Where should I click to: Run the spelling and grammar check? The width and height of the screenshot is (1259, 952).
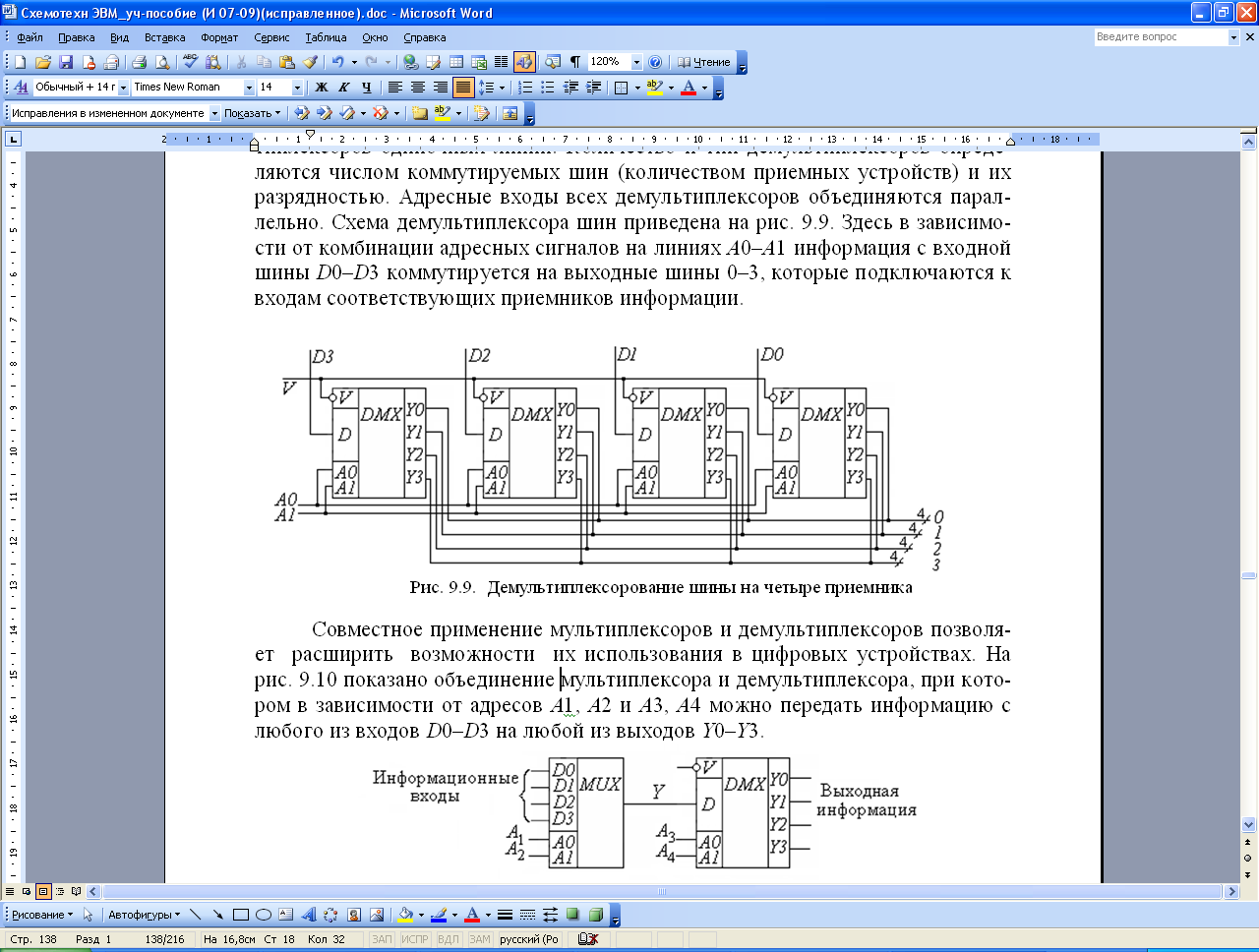coord(190,62)
